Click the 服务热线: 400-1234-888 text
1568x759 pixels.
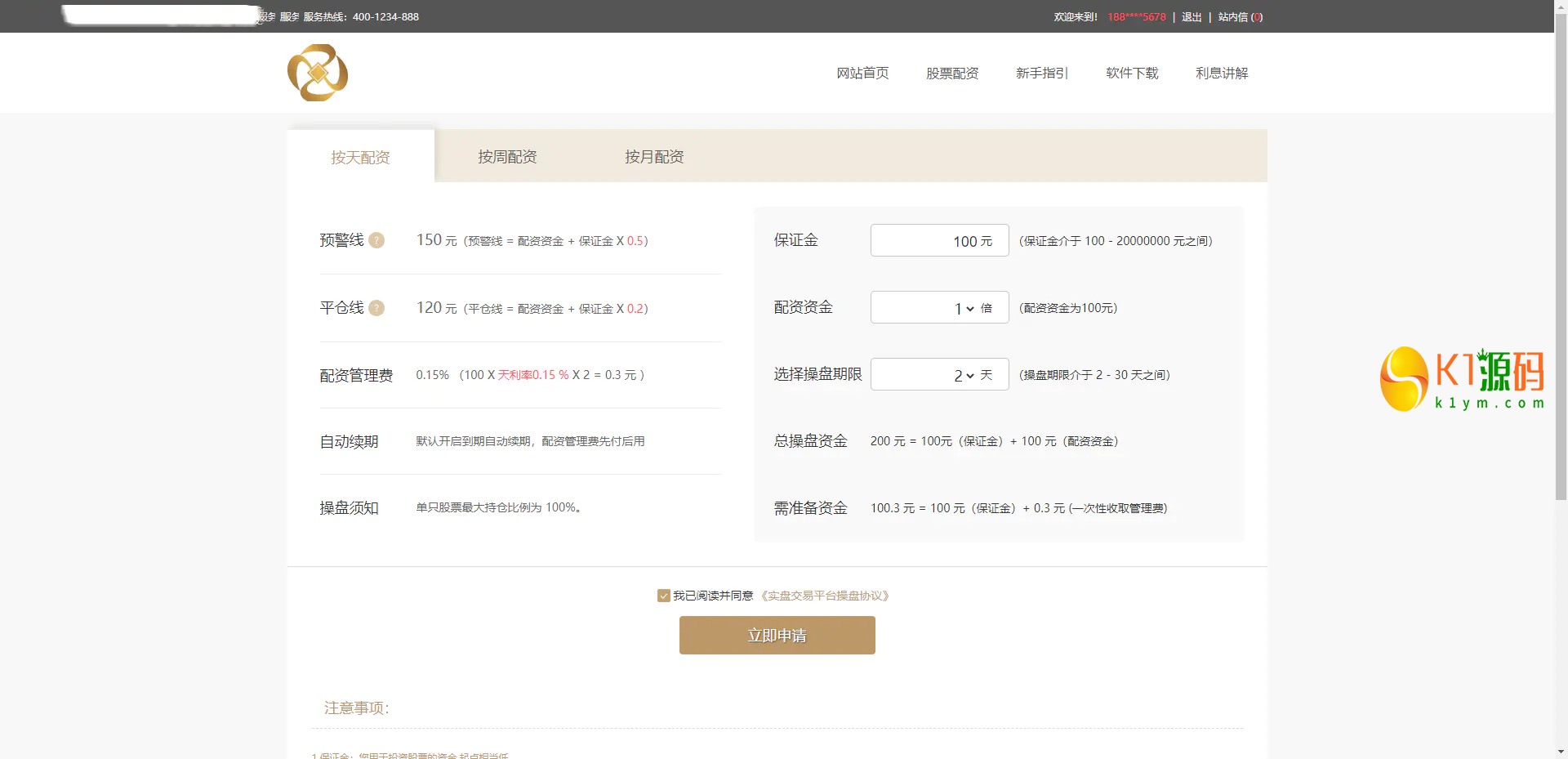coord(361,16)
